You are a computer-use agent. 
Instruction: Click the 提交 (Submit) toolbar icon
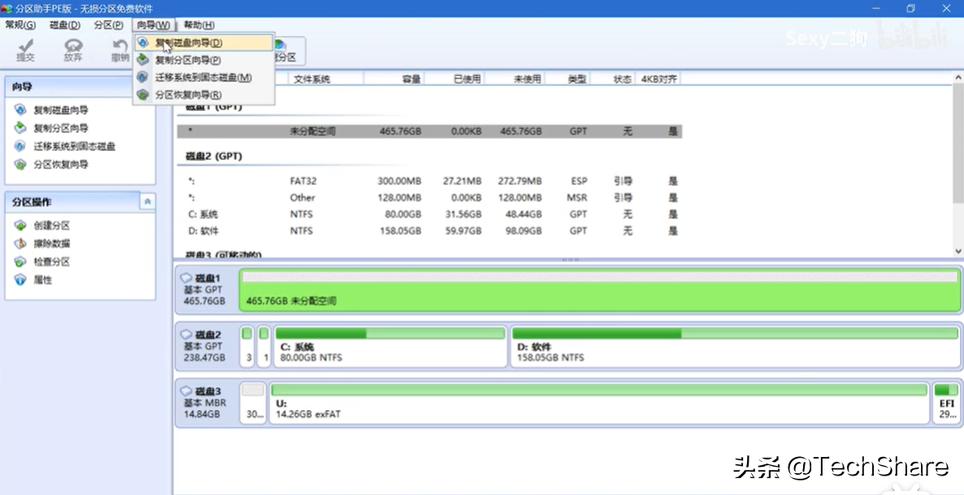[25, 50]
